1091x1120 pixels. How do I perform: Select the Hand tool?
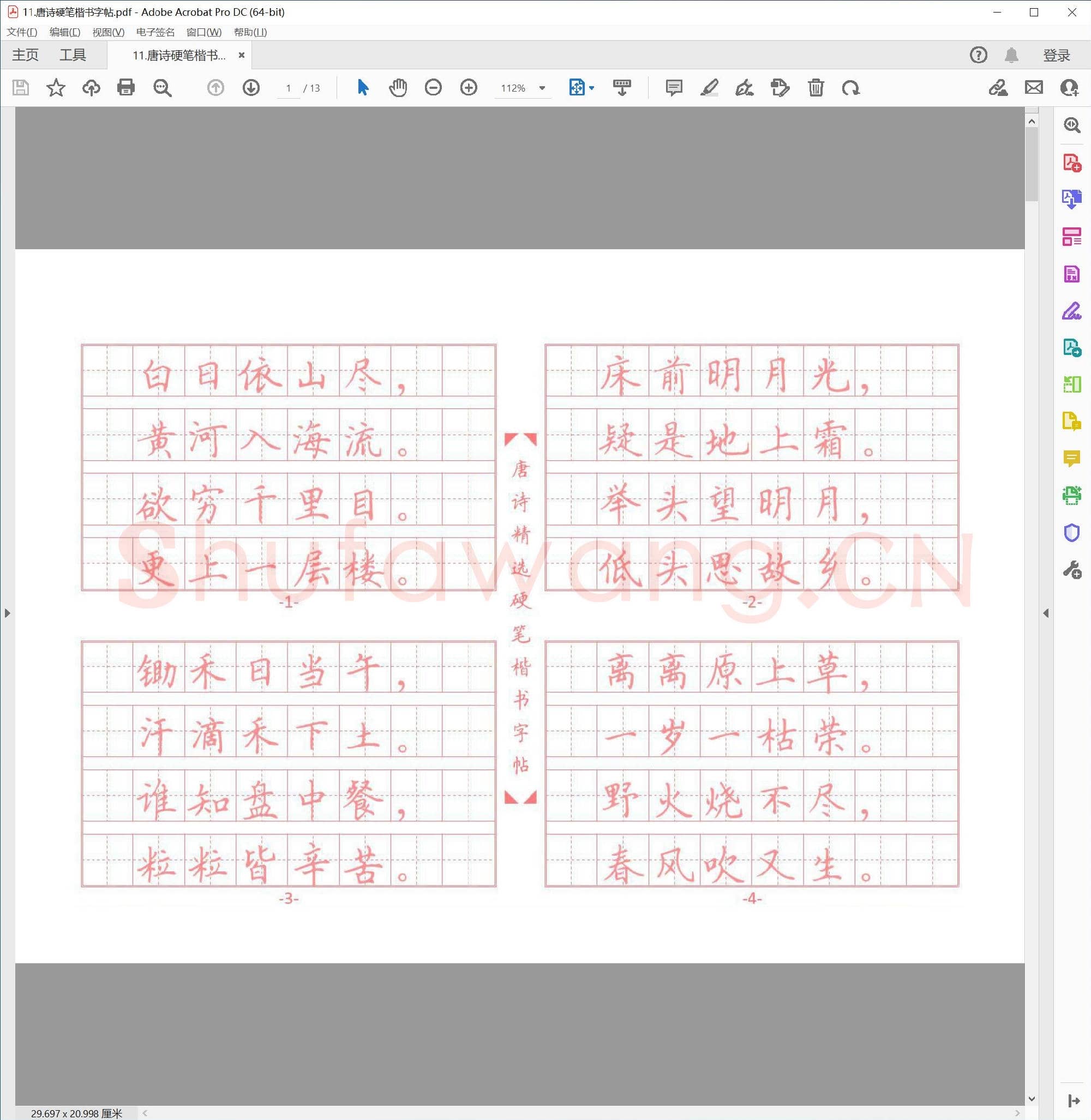click(398, 88)
